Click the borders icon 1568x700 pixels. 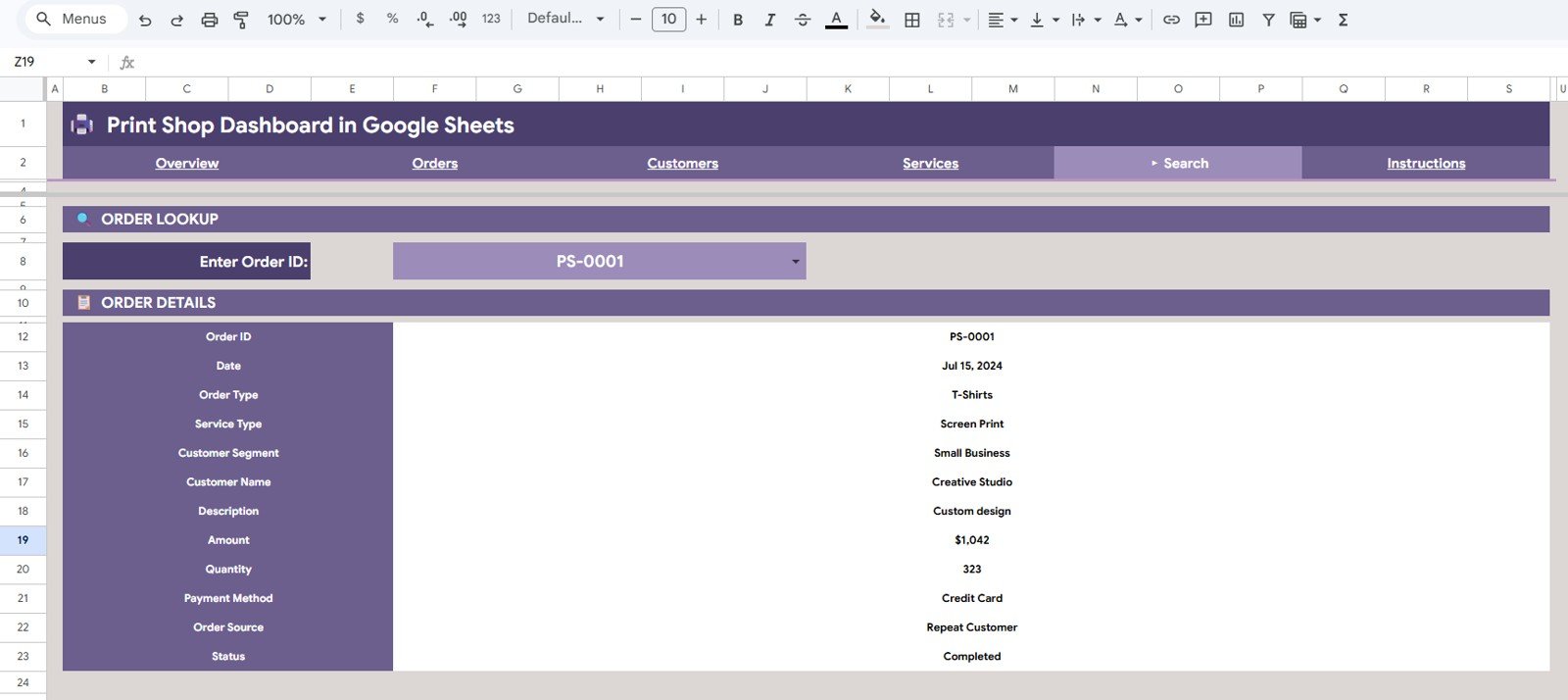click(912, 20)
